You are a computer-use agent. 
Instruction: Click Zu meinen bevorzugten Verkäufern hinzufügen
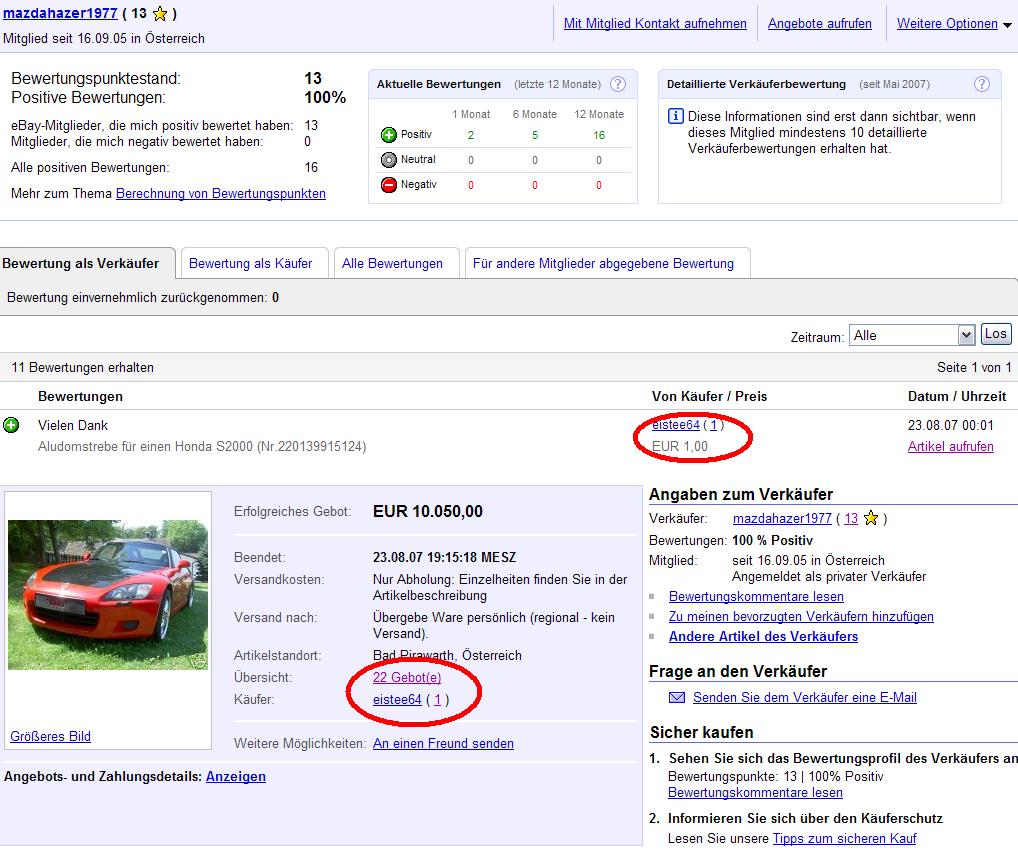coord(801,617)
